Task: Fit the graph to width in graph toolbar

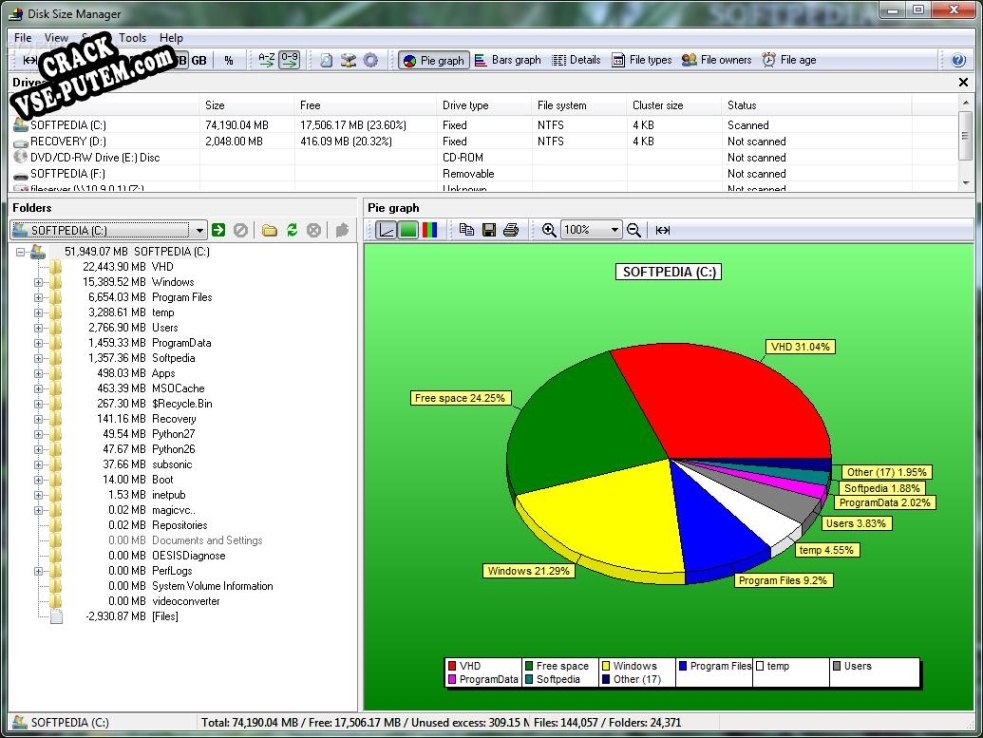Action: tap(663, 230)
